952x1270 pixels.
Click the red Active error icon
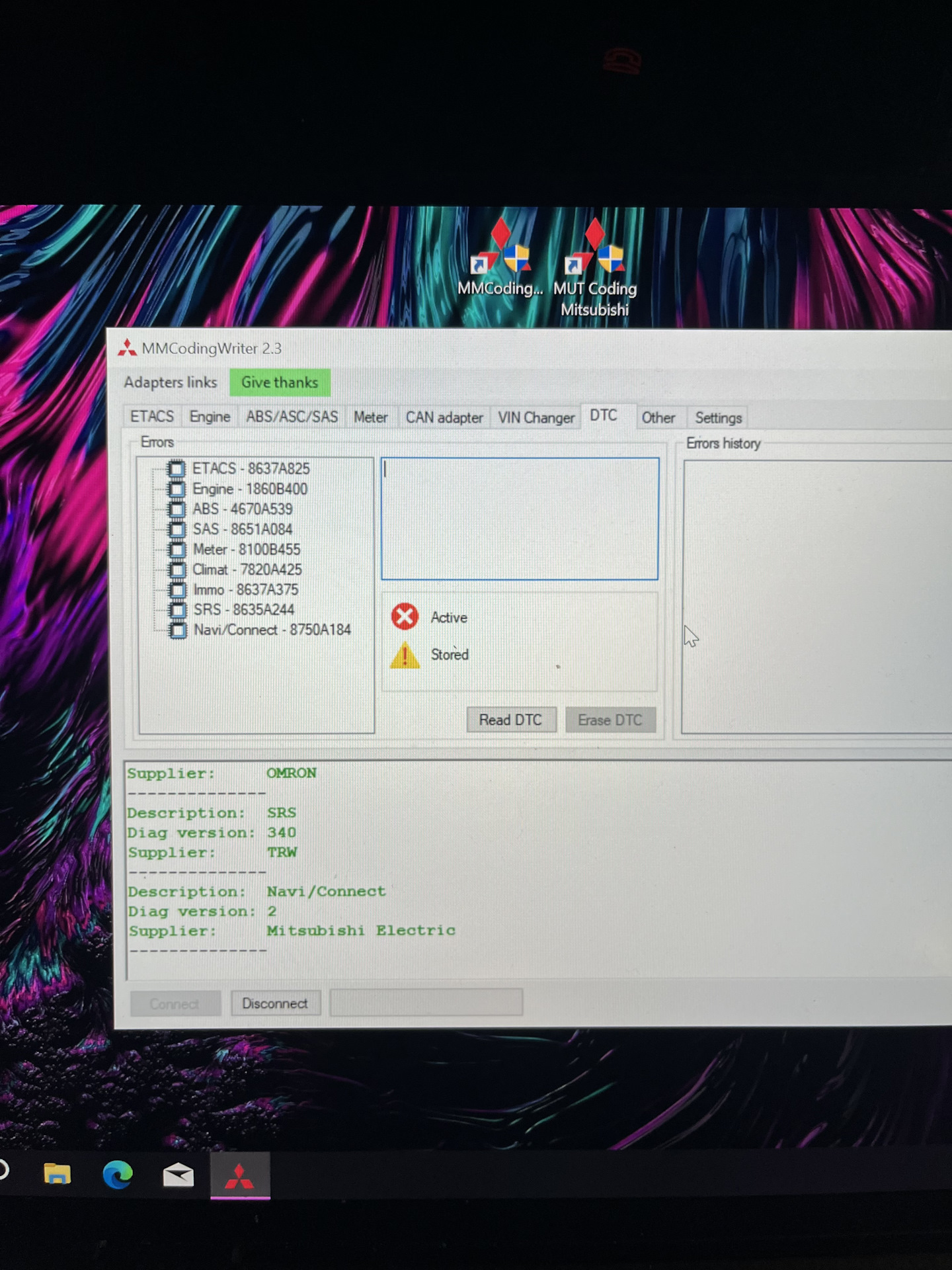(405, 616)
